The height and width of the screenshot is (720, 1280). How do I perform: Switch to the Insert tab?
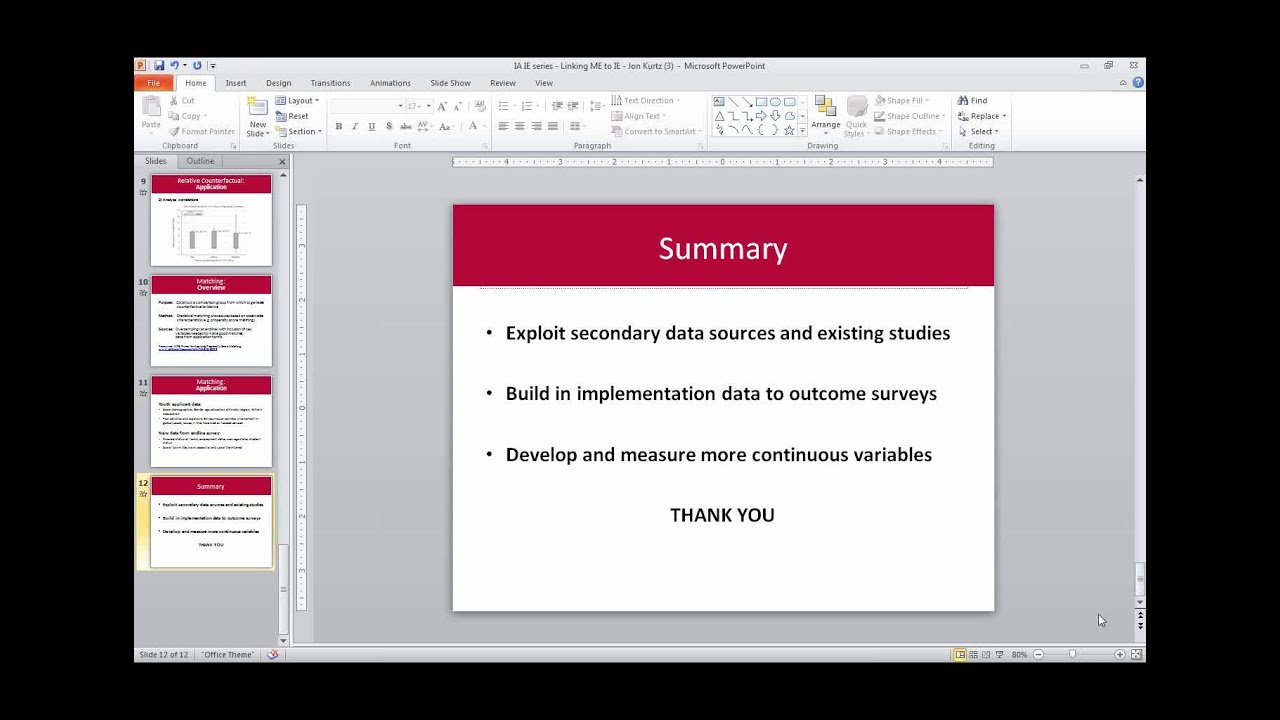click(236, 83)
